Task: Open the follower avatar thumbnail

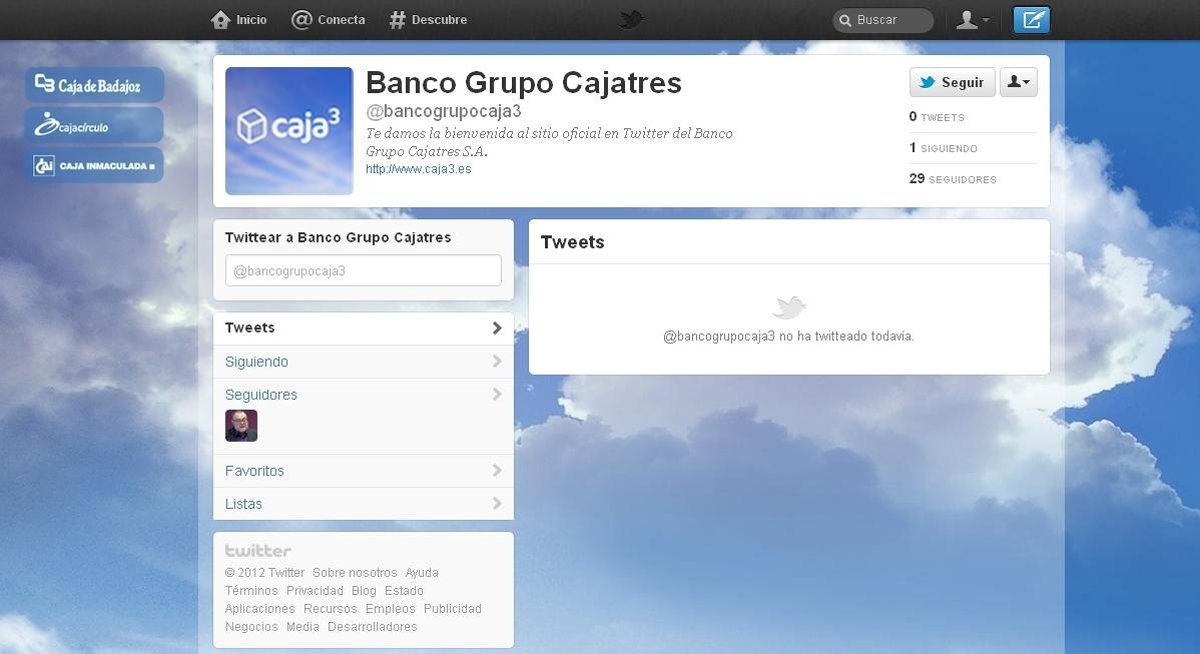Action: pyautogui.click(x=241, y=426)
